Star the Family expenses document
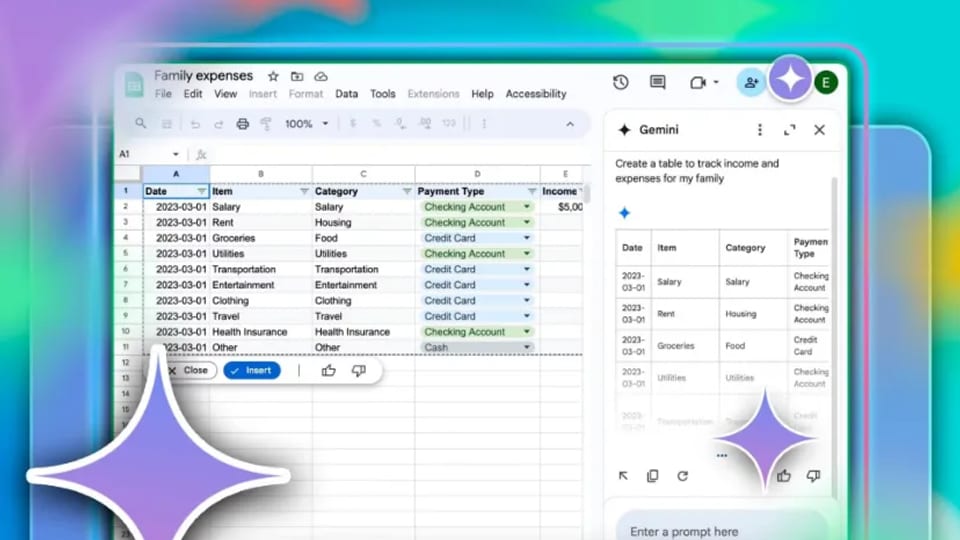This screenshot has width=960, height=540. click(x=273, y=77)
